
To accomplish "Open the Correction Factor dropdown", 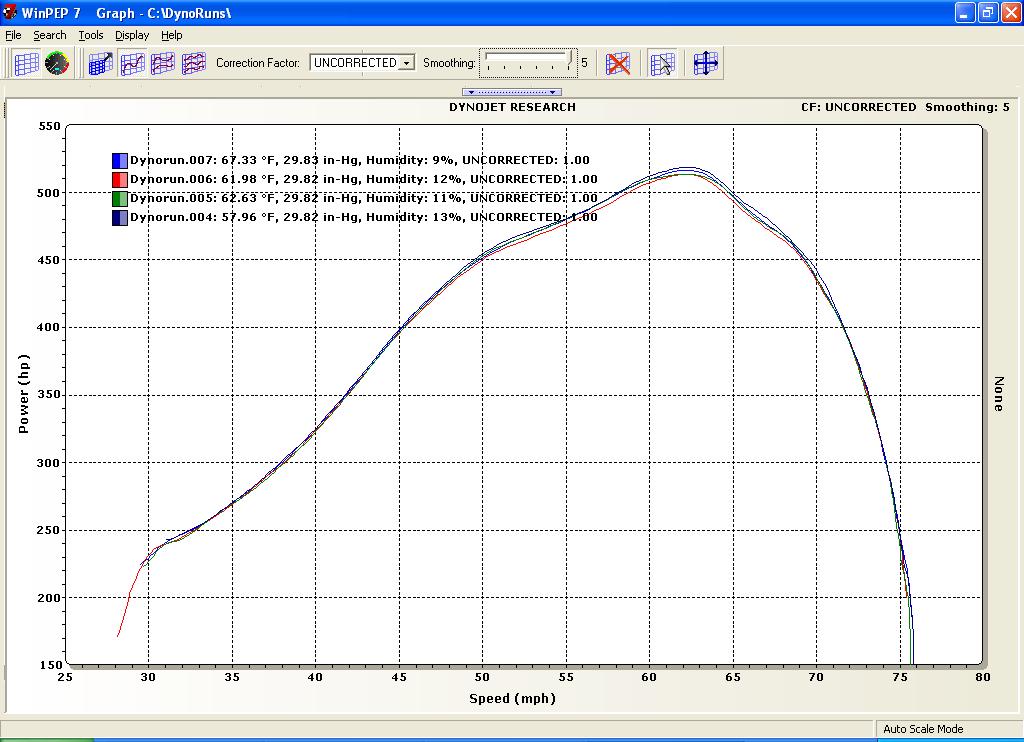I will click(406, 63).
